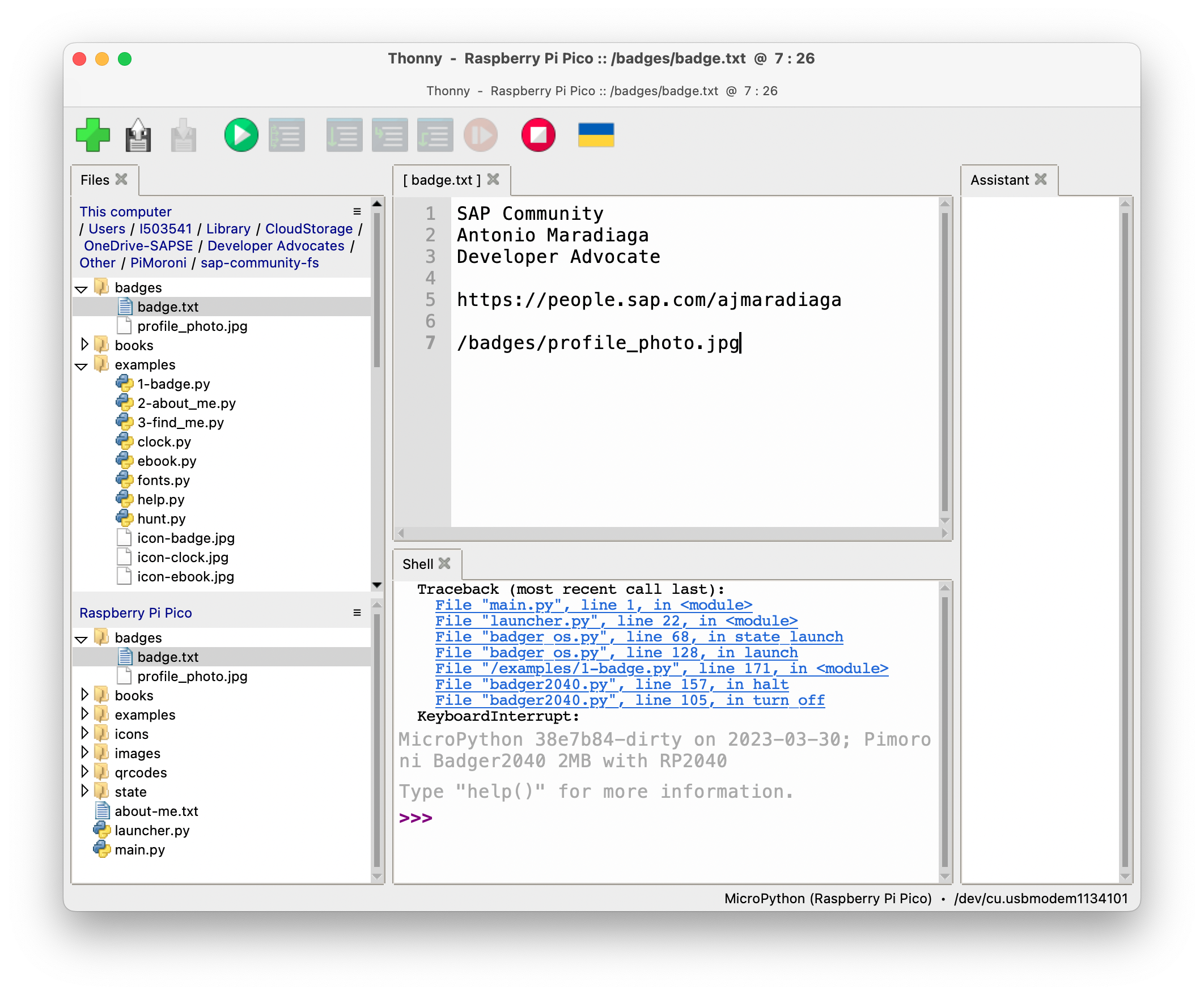Switch to the badge.txt editor tab
1204x995 pixels.
coord(443,180)
